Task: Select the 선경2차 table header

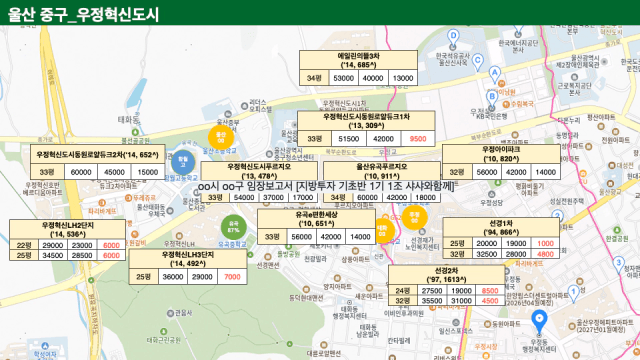Action: pos(447,275)
